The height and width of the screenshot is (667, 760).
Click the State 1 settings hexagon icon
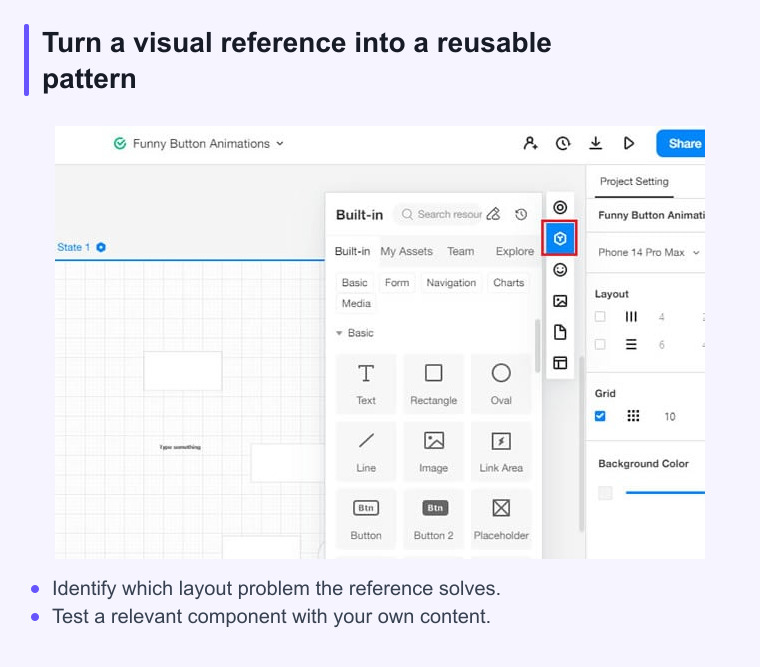coord(101,247)
